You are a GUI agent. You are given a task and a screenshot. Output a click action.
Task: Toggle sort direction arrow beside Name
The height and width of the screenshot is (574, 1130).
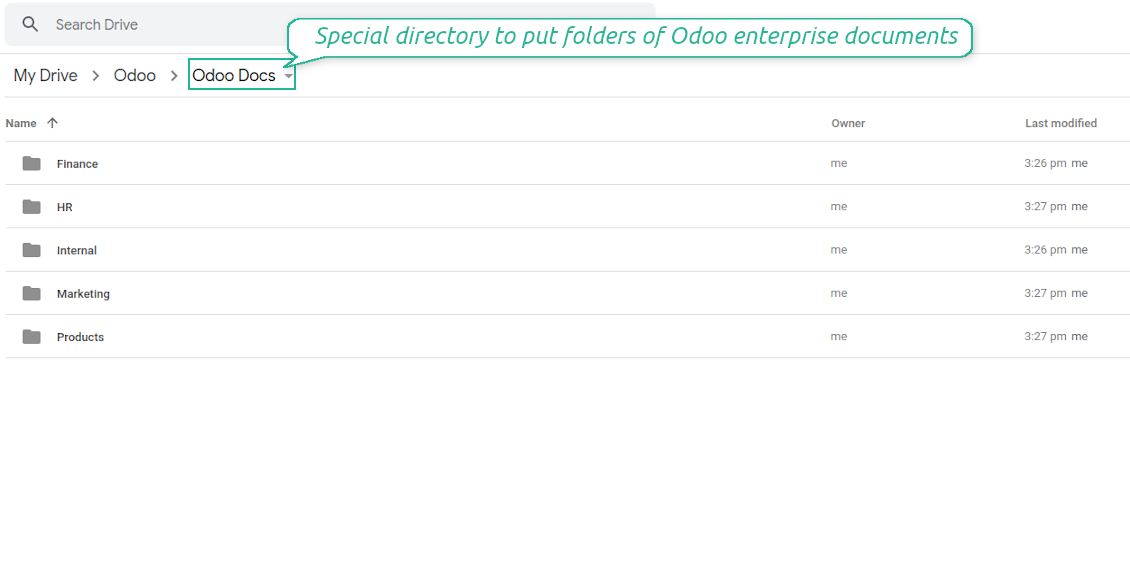(x=53, y=123)
